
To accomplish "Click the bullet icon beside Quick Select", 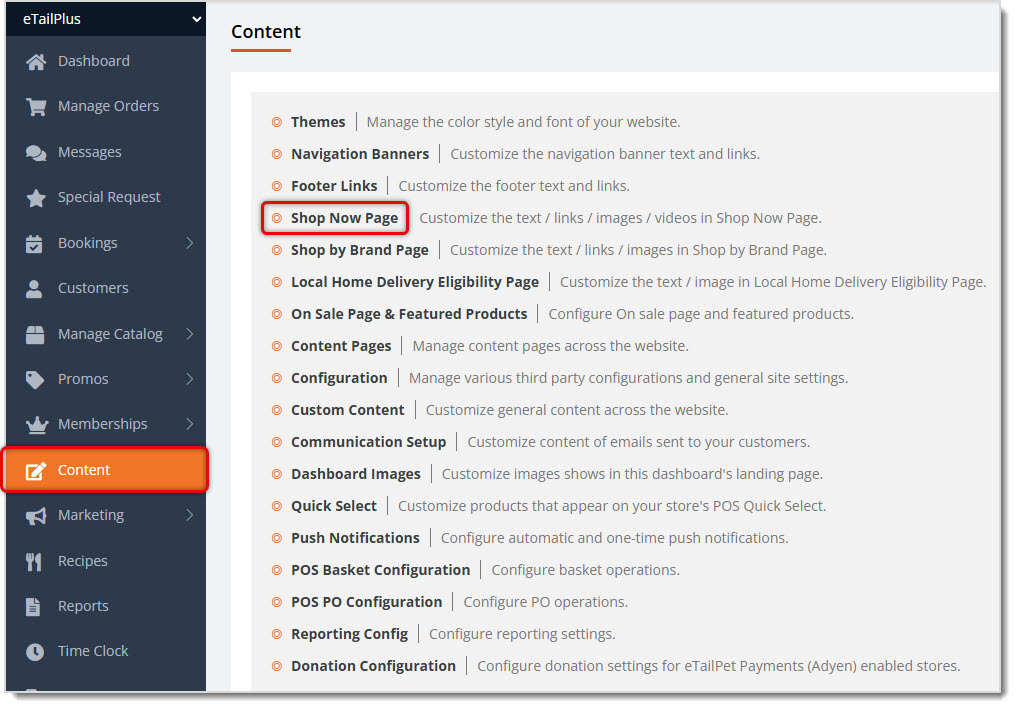I will point(277,506).
